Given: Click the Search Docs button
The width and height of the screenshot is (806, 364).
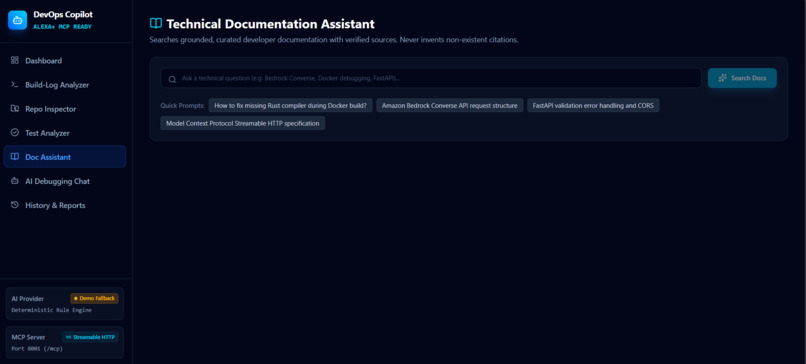Looking at the screenshot, I should 742,78.
